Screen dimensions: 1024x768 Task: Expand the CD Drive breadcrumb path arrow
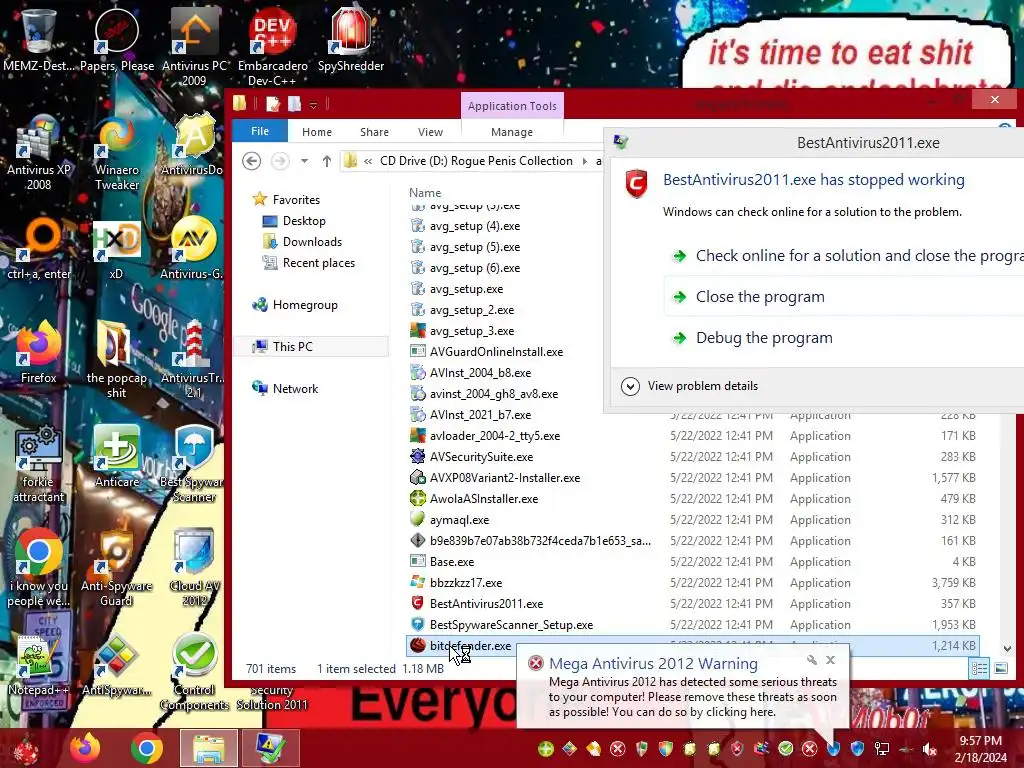tap(584, 161)
